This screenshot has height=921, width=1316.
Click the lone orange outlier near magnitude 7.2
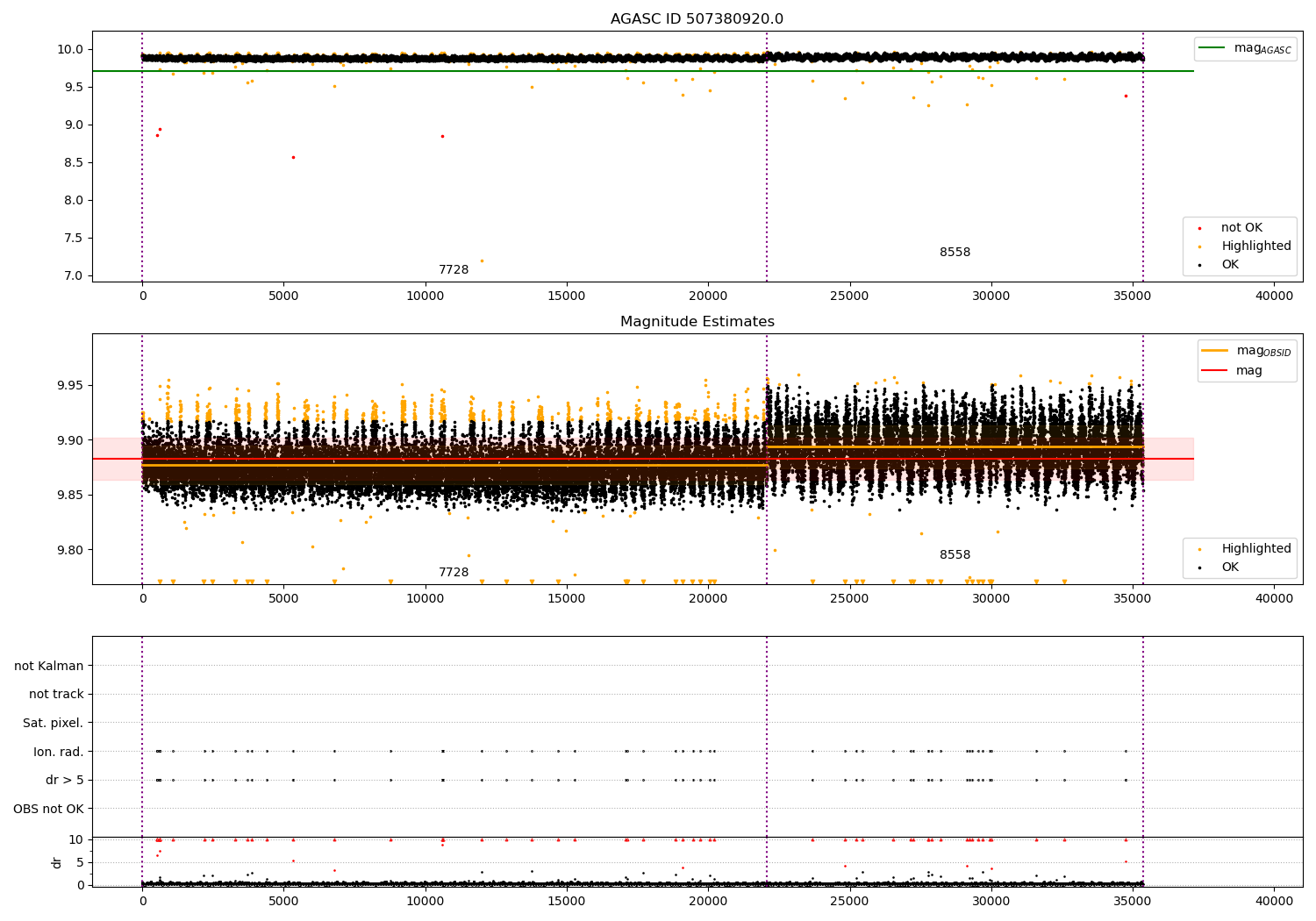click(x=482, y=261)
